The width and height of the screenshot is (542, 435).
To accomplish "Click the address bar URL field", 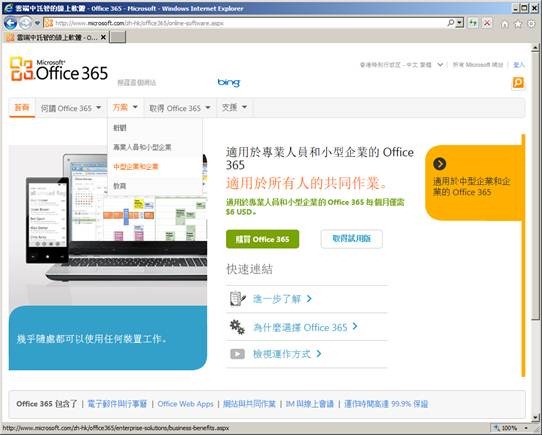I will 249,23.
